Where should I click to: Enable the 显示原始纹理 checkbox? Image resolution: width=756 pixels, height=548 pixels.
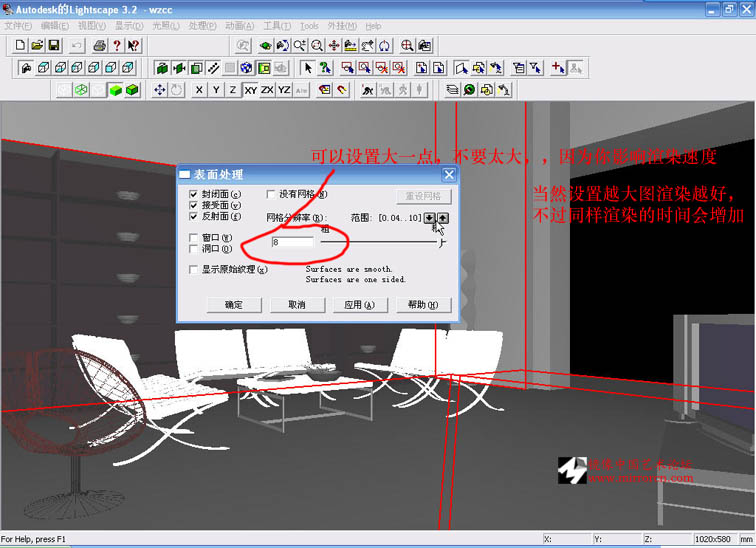tap(193, 269)
